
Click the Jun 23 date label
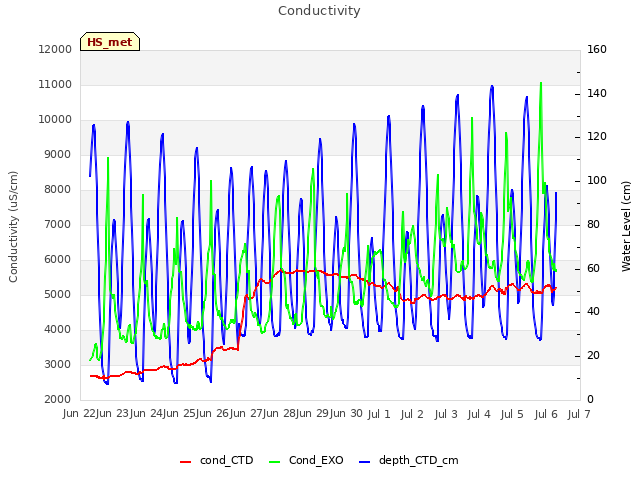click(x=113, y=414)
